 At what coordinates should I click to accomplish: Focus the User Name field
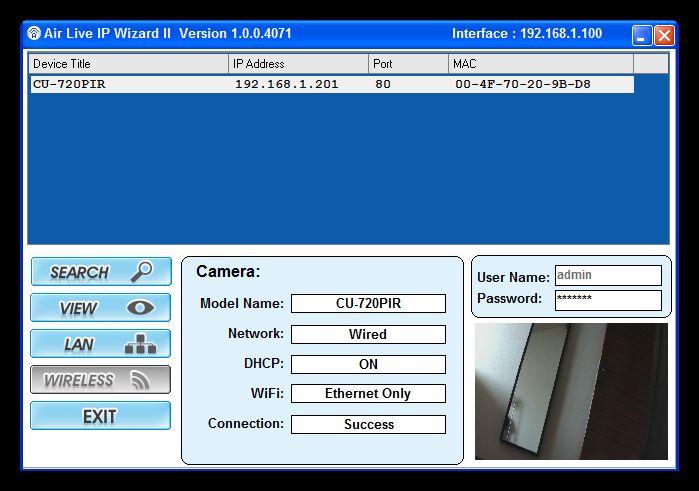[608, 276]
